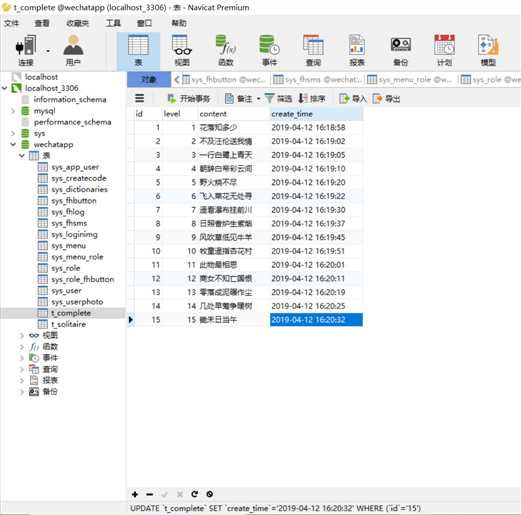Click the create_time column header

316,114
